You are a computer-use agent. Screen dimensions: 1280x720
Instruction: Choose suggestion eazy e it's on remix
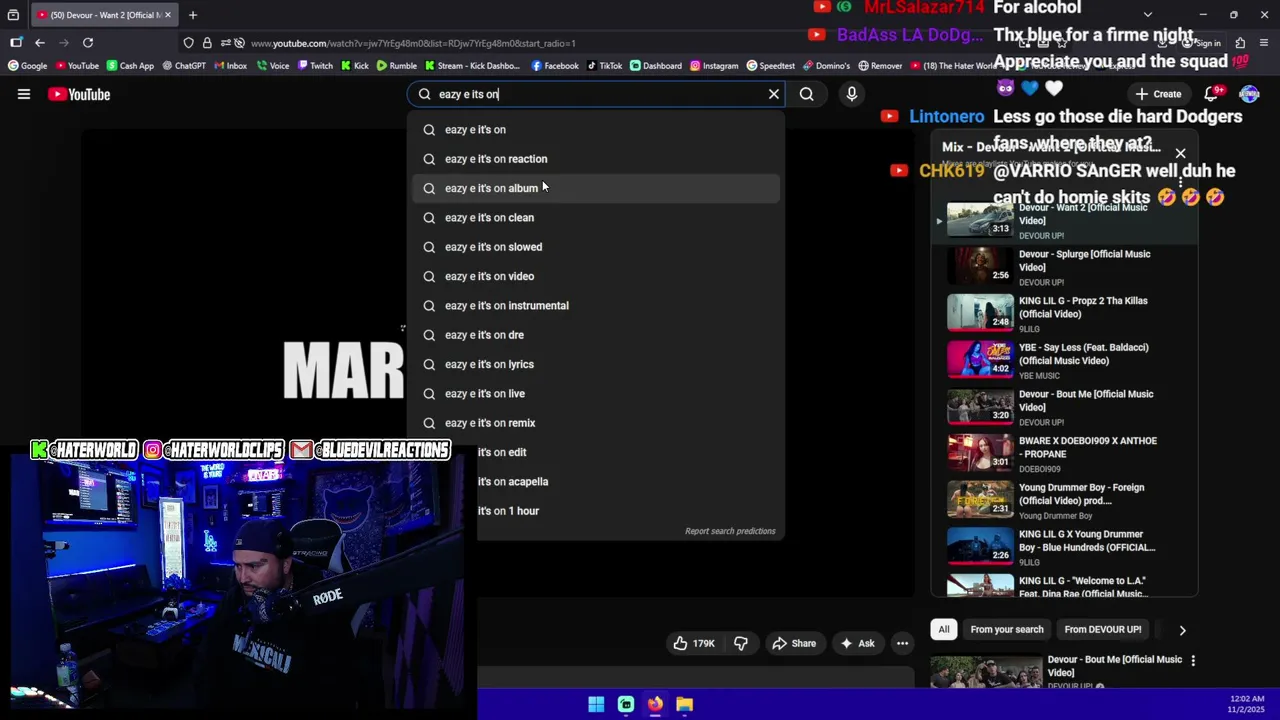point(596,423)
